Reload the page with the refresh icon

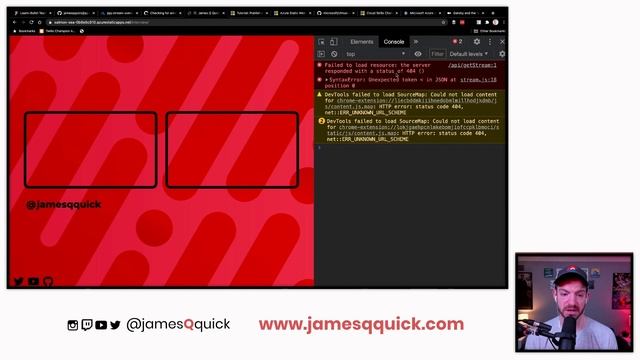(x=31, y=22)
